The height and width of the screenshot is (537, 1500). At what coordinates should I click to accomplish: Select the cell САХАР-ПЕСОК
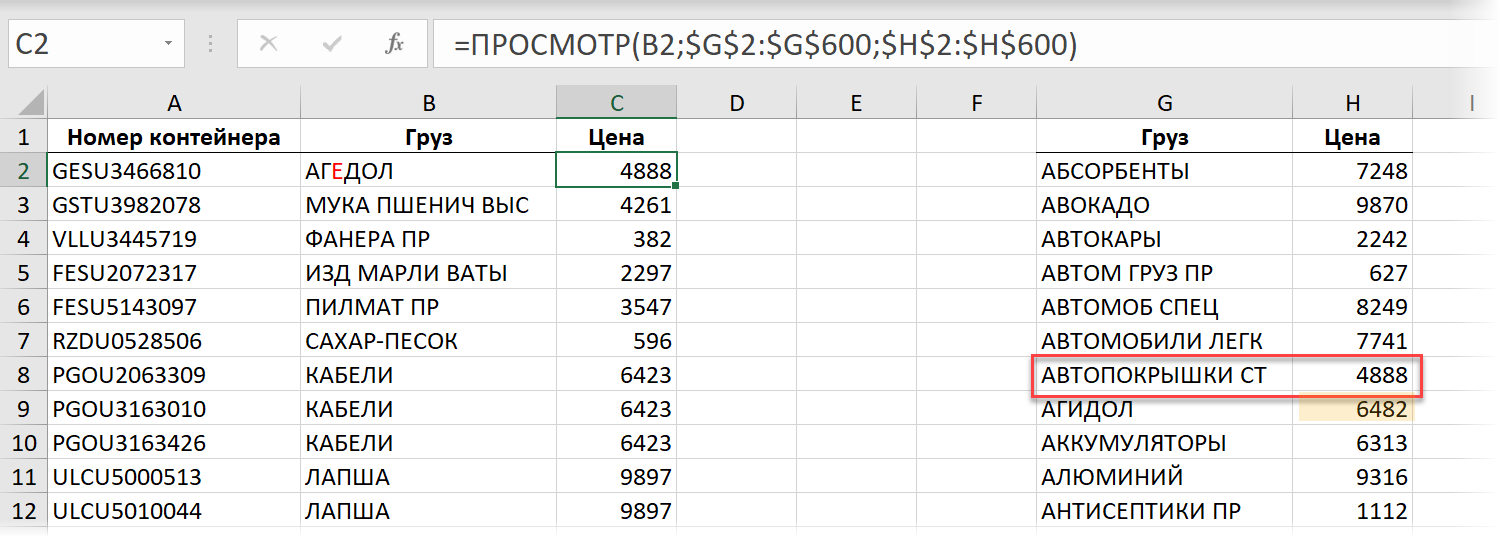429,341
